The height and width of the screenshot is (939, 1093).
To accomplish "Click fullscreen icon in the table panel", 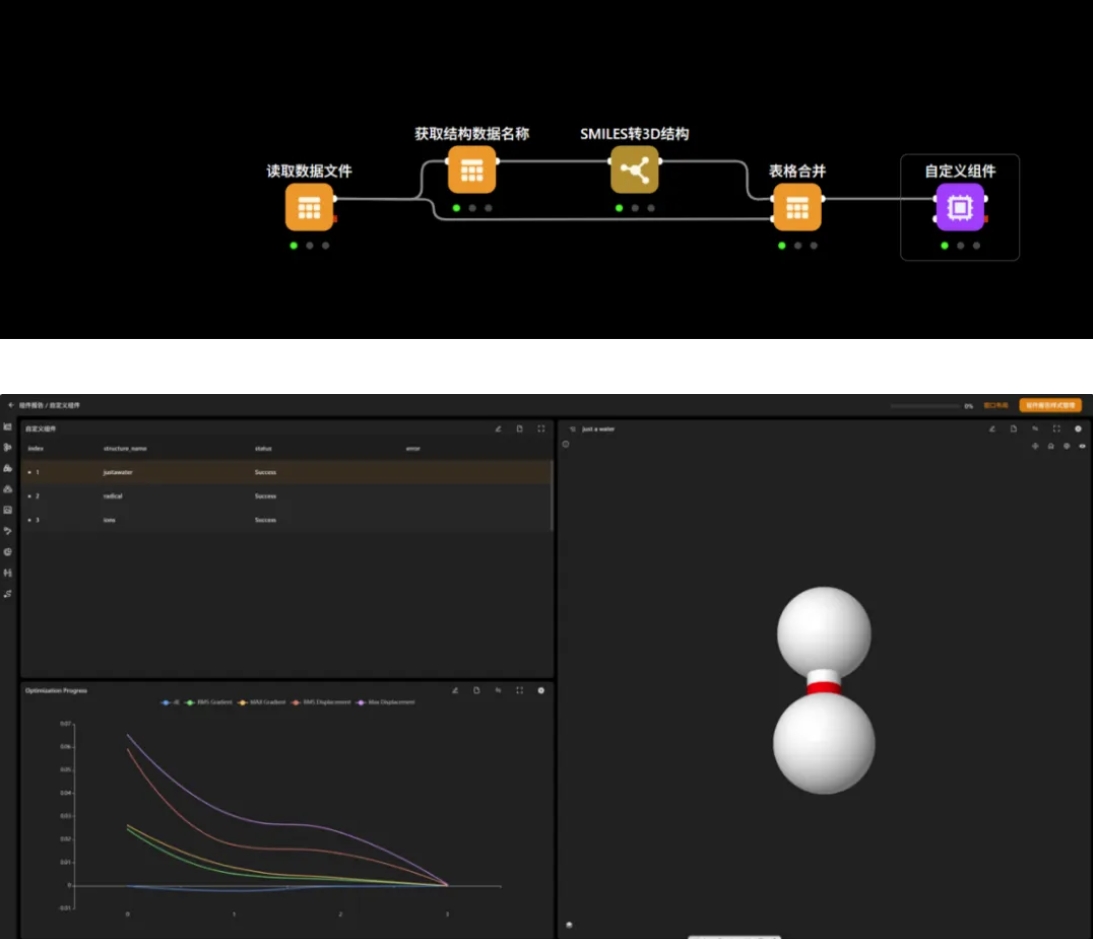I will click(541, 429).
